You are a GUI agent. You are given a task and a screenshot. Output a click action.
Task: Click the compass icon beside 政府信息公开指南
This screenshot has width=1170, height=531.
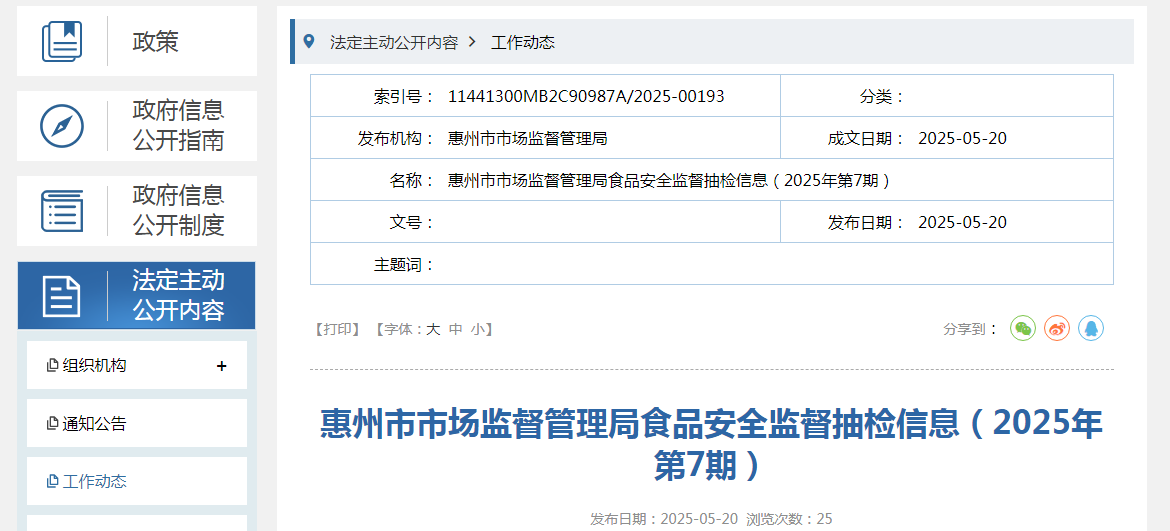[x=62, y=126]
